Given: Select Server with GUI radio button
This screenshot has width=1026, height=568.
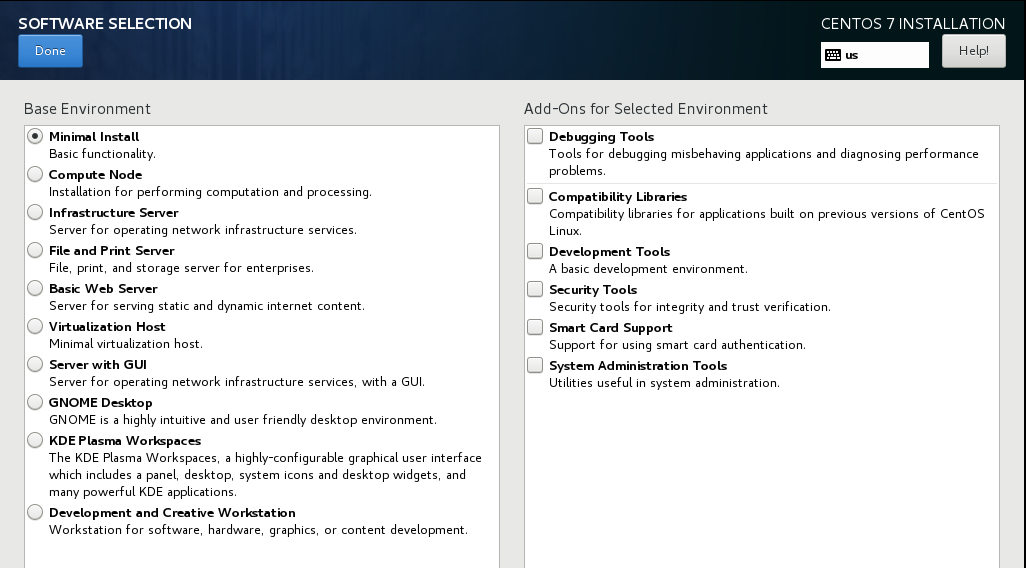Looking at the screenshot, I should coord(35,364).
